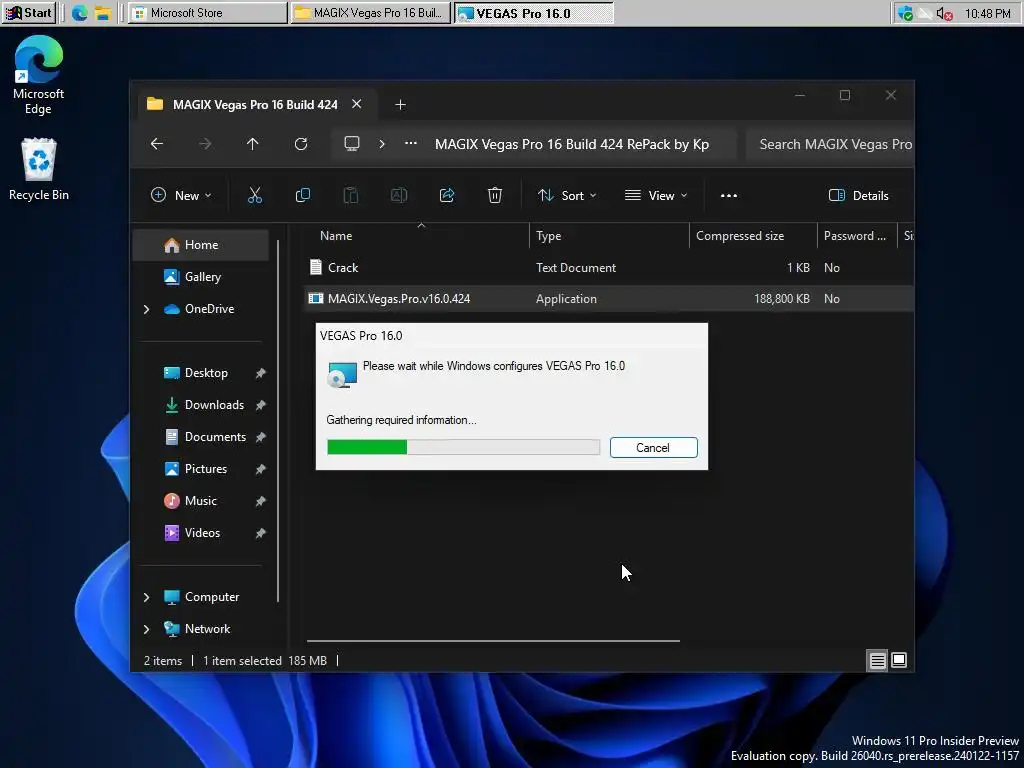
Task: Click the Copy icon in toolbar
Action: click(303, 195)
